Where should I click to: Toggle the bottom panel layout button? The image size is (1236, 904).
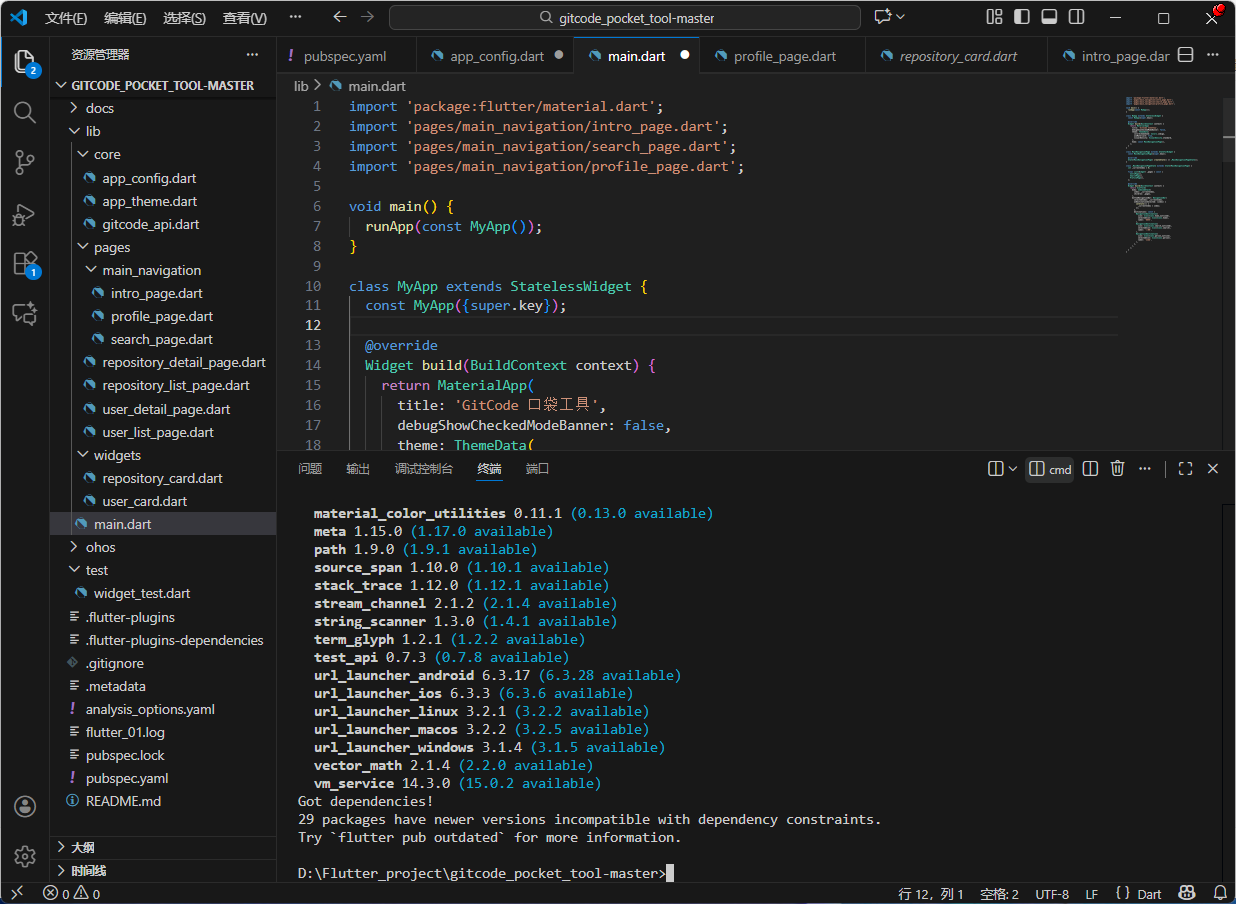[x=1048, y=17]
